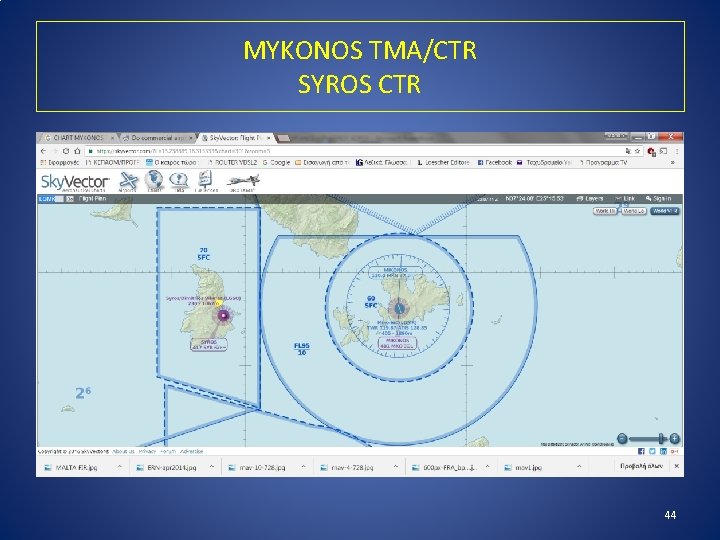Expand options for mav-10-728.jpg download
This screenshot has height=540, width=720.
304,467
